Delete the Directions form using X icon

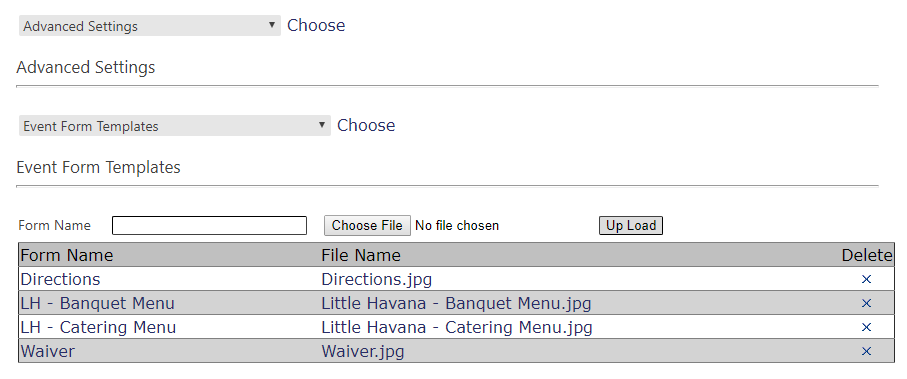866,279
